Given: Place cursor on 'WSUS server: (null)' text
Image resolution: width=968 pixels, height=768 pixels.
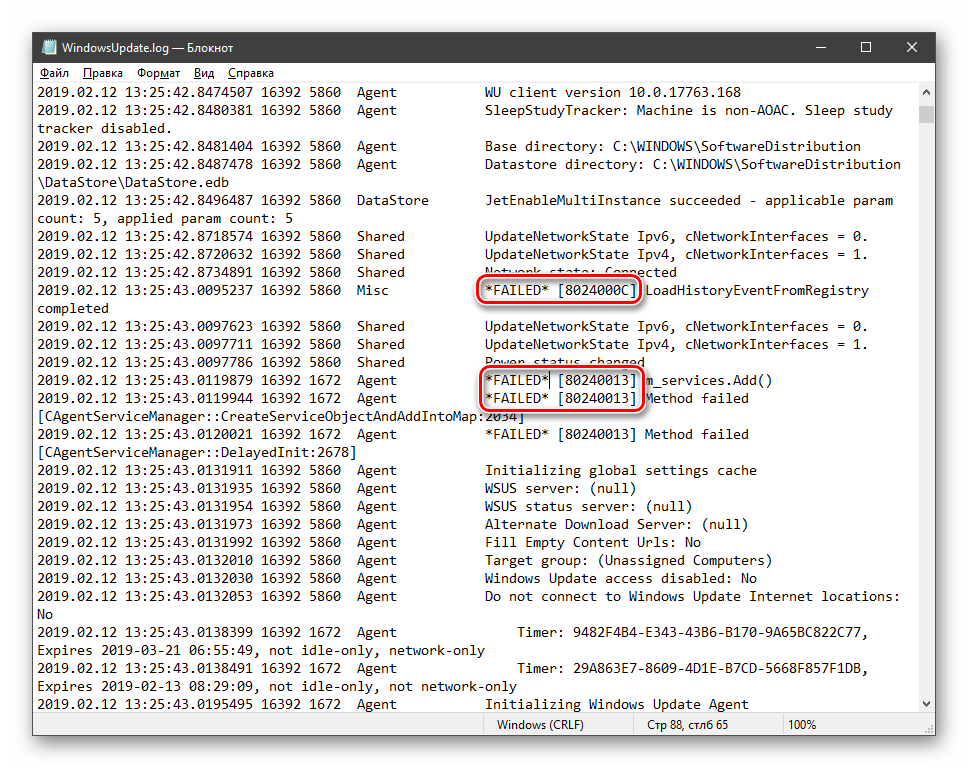Looking at the screenshot, I should click(x=560, y=489).
